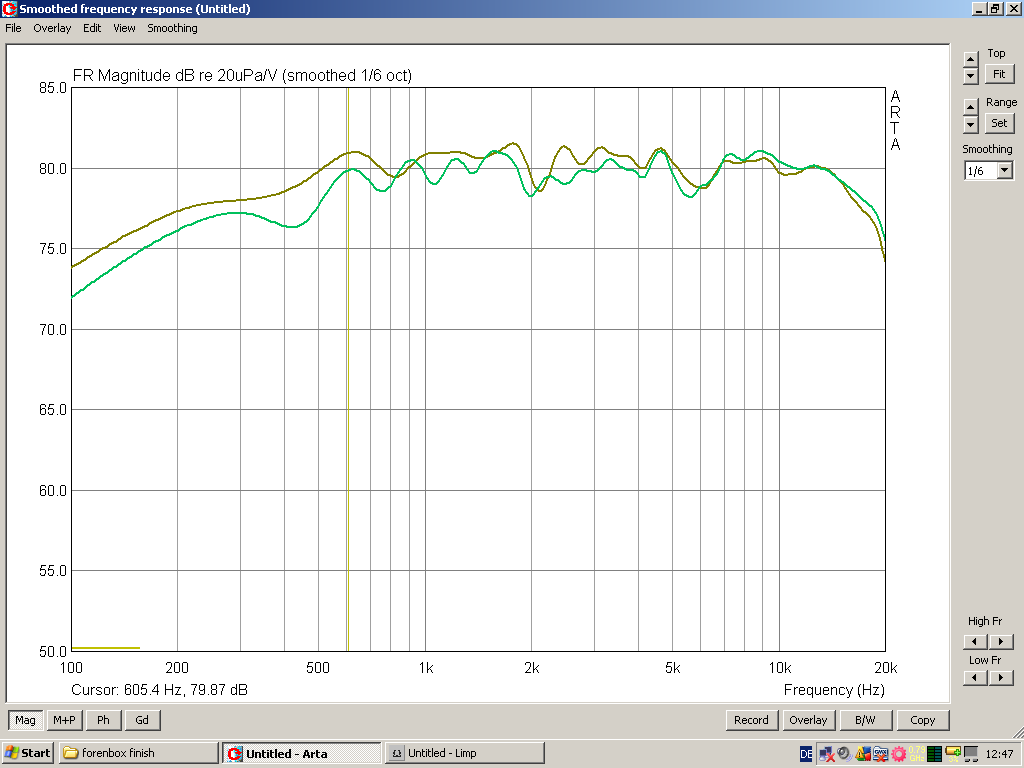Click the Top down arrow stepper
The image size is (1024, 768).
point(970,75)
